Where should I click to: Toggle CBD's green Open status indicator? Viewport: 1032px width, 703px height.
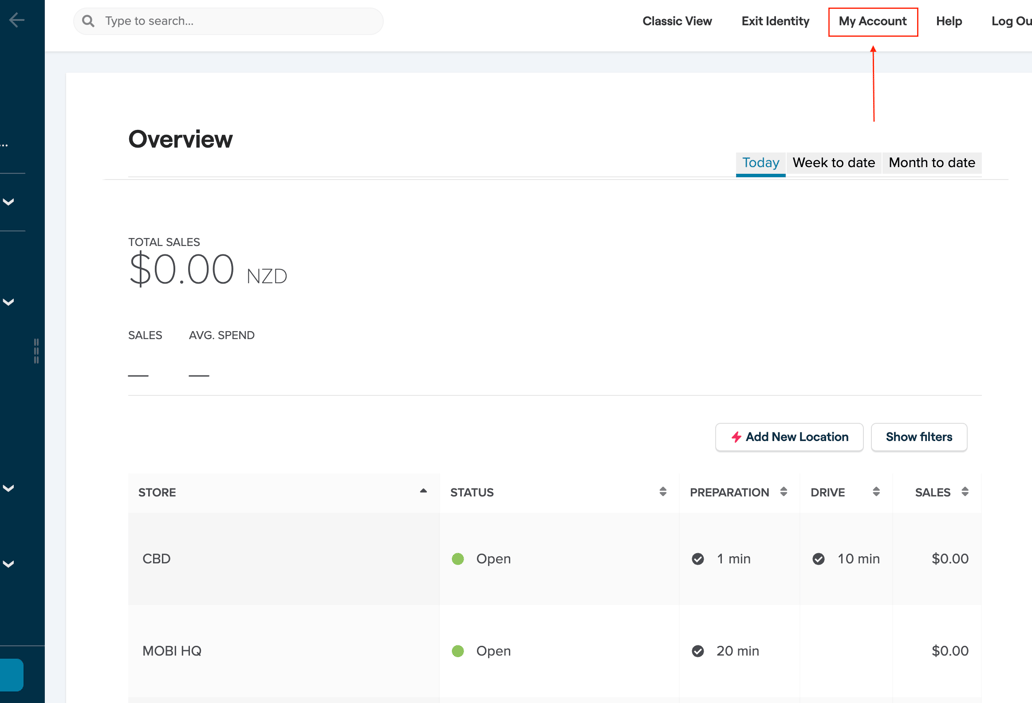457,559
